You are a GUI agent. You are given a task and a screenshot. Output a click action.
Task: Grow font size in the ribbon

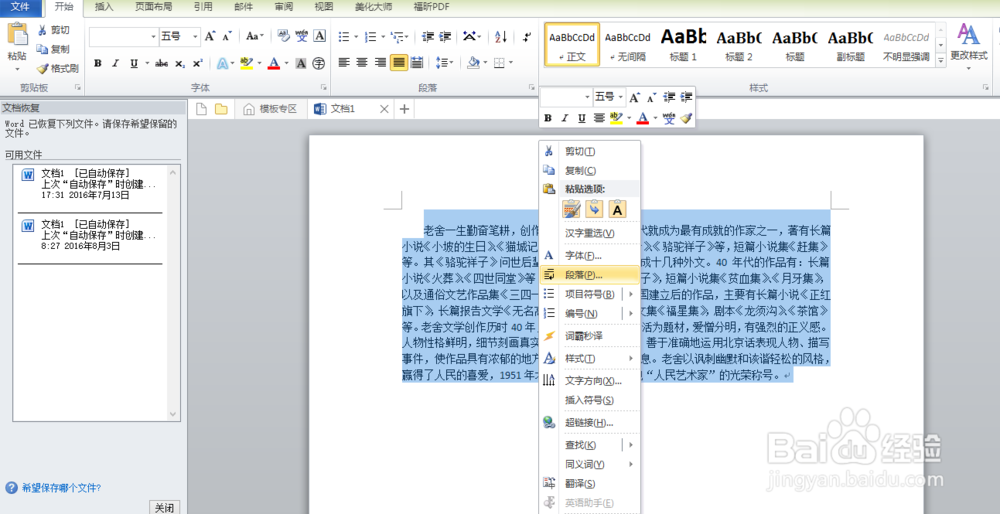pyautogui.click(x=210, y=36)
